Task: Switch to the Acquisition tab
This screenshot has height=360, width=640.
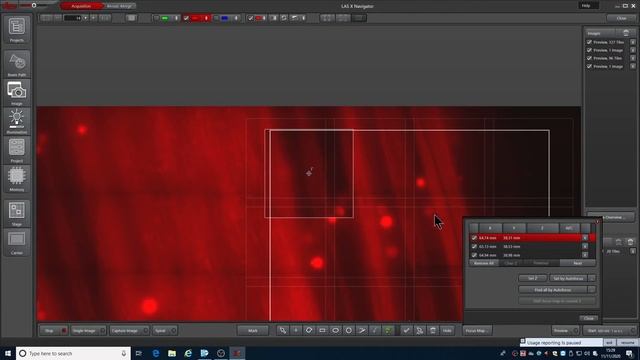Action: (x=81, y=6)
